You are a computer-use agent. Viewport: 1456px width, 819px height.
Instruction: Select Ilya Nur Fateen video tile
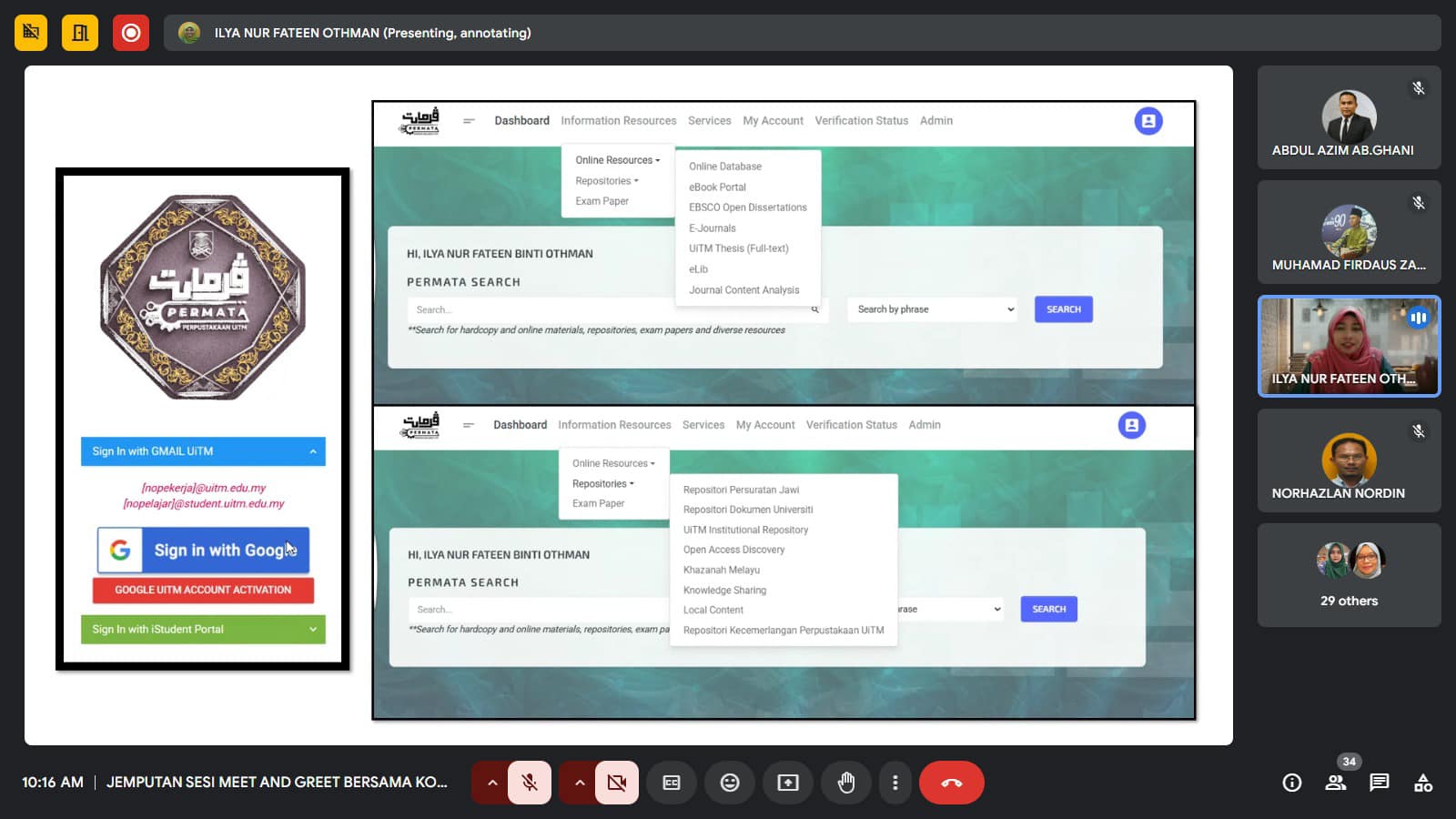pyautogui.click(x=1350, y=347)
